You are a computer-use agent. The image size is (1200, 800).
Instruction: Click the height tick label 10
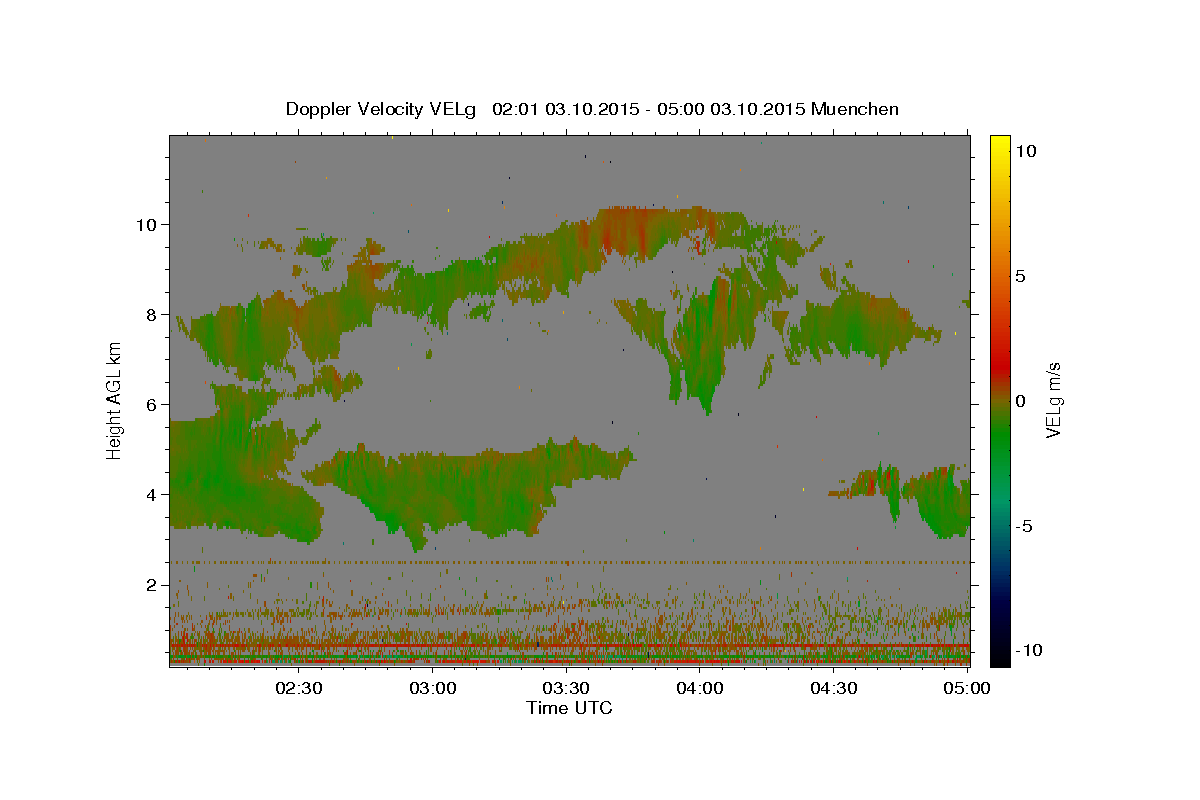[147, 224]
